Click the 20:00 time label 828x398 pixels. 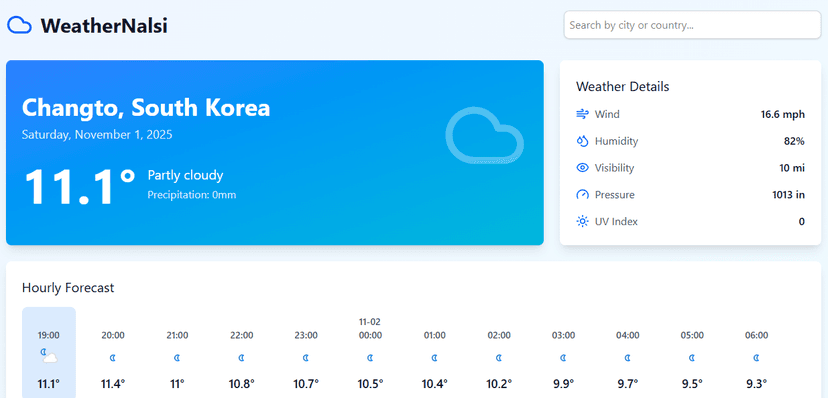coord(113,335)
